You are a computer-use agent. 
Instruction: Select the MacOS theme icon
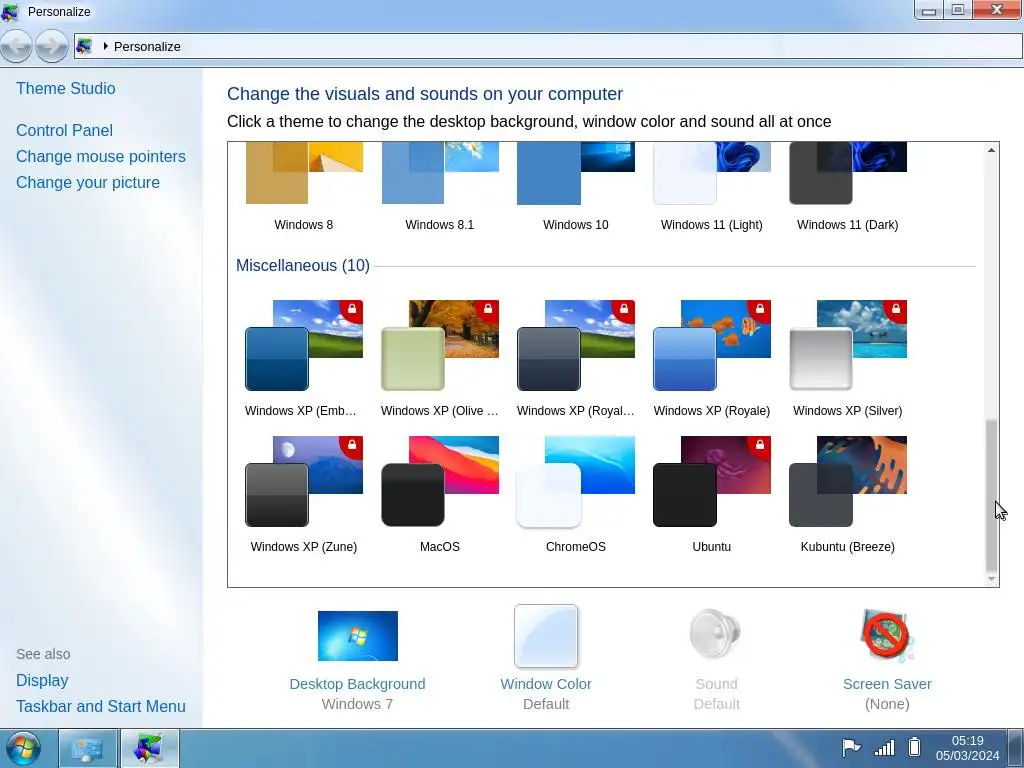(x=440, y=481)
